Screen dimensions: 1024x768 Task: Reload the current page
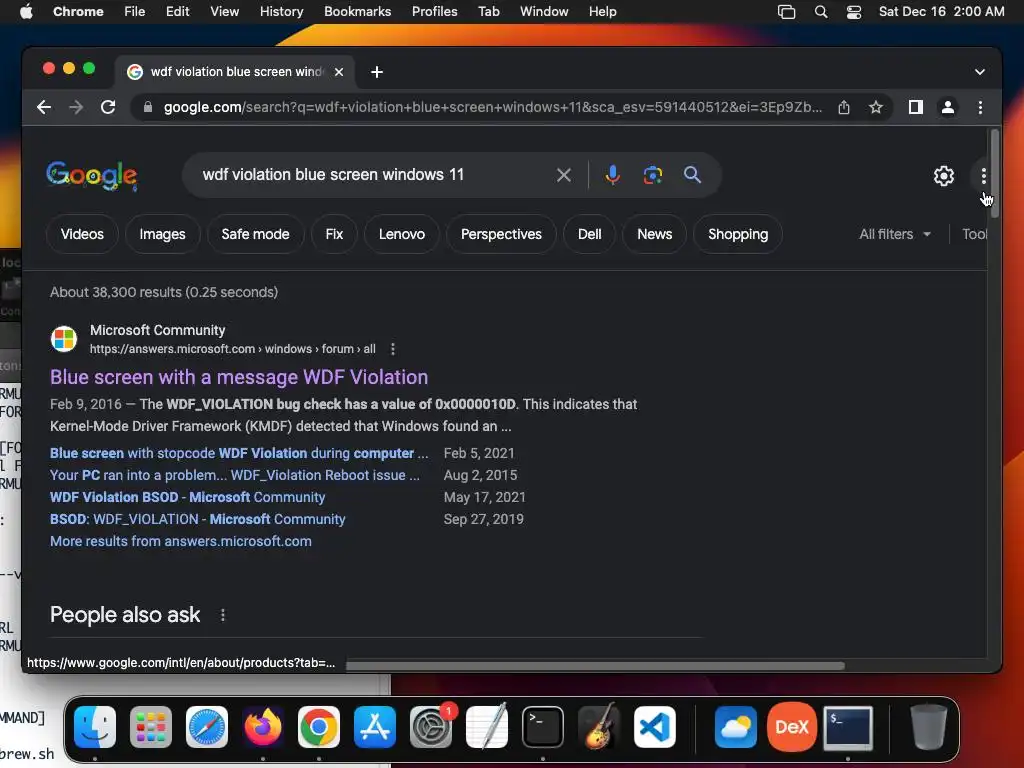[108, 107]
